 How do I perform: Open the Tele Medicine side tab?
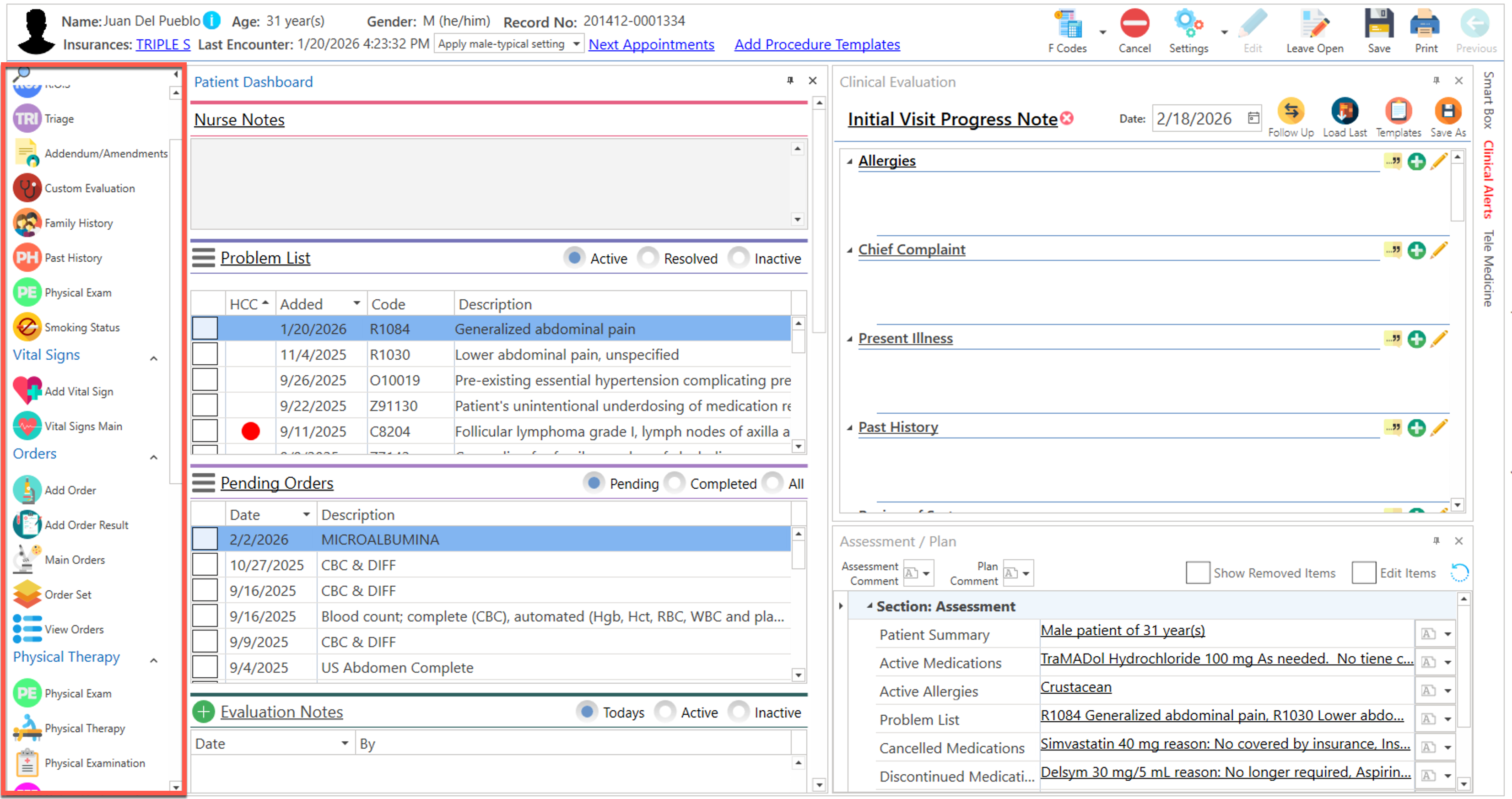click(x=1488, y=268)
